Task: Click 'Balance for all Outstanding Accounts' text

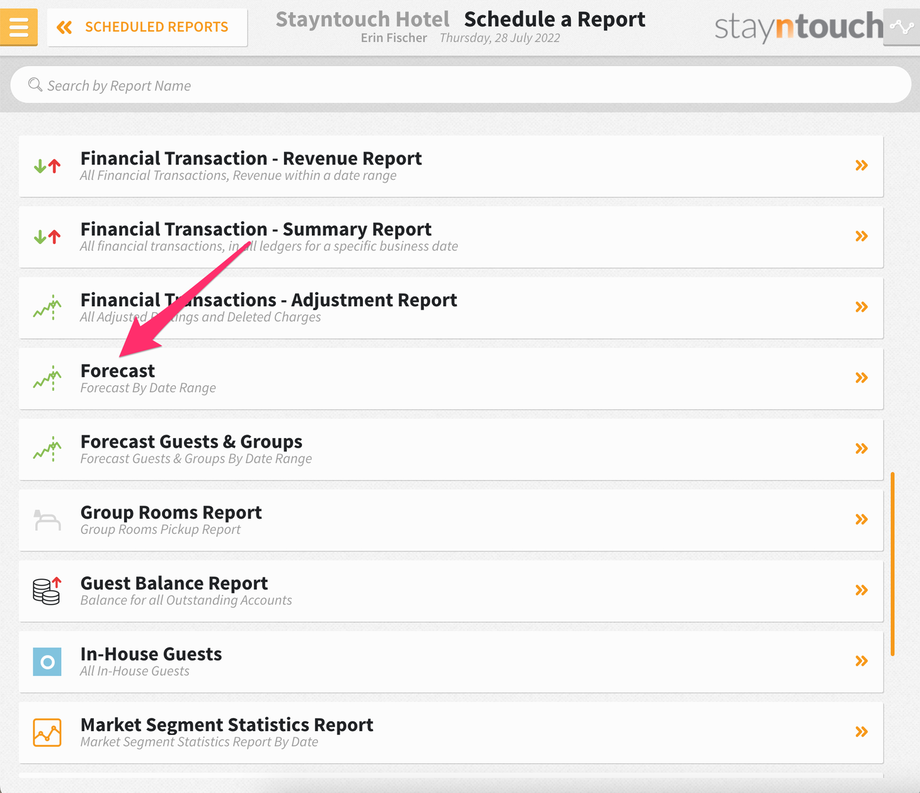Action: [186, 600]
